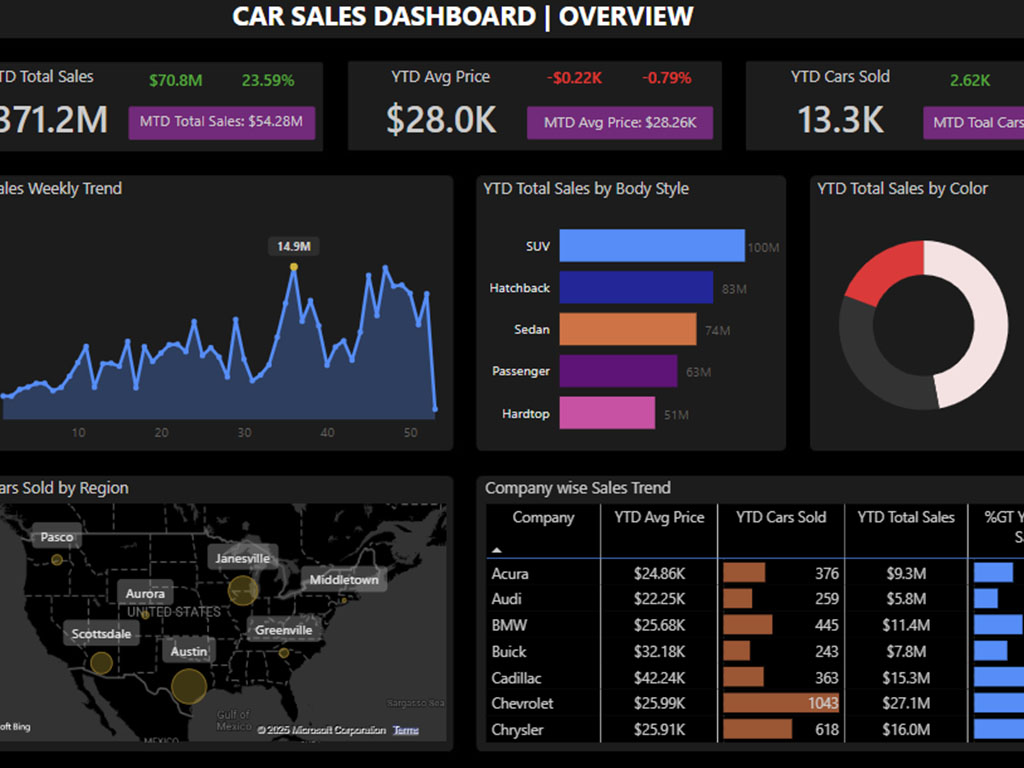
Task: Click the Company wise Sales Trend title
Action: point(577,488)
